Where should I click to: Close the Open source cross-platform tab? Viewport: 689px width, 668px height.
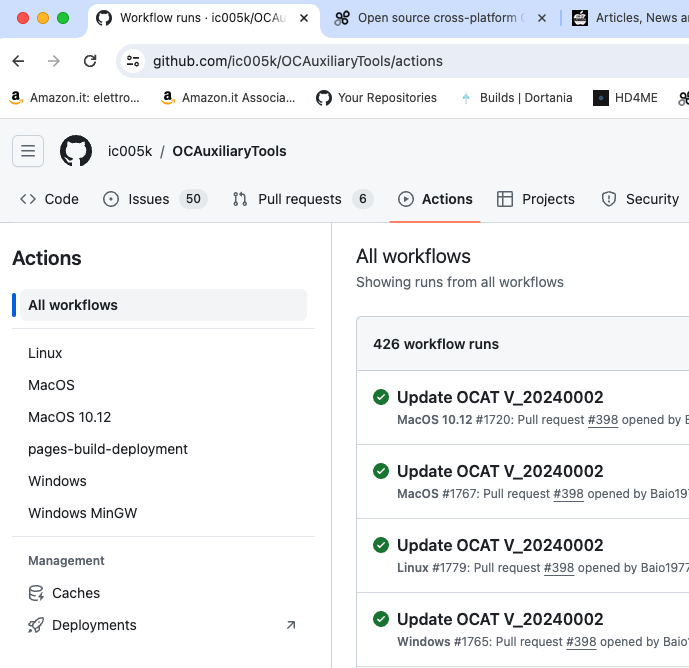542,18
